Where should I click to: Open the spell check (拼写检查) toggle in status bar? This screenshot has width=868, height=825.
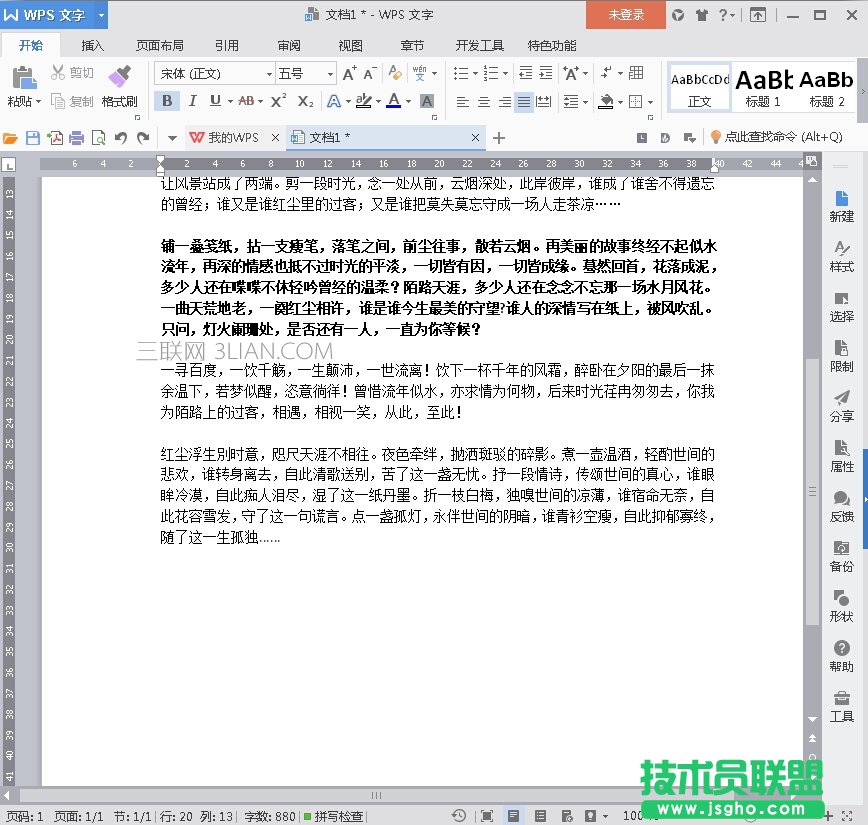click(334, 814)
